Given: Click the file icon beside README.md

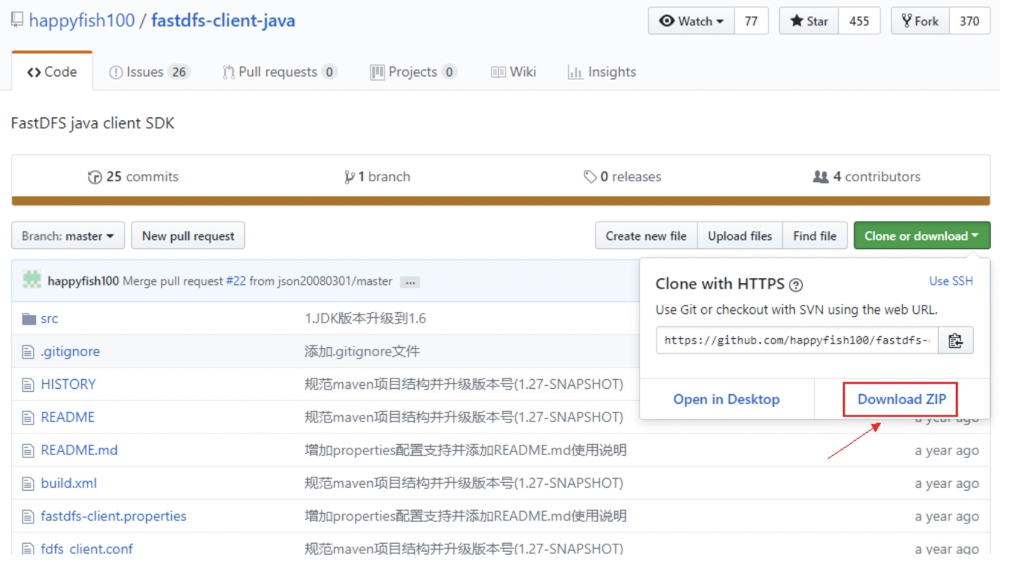Looking at the screenshot, I should tap(28, 451).
